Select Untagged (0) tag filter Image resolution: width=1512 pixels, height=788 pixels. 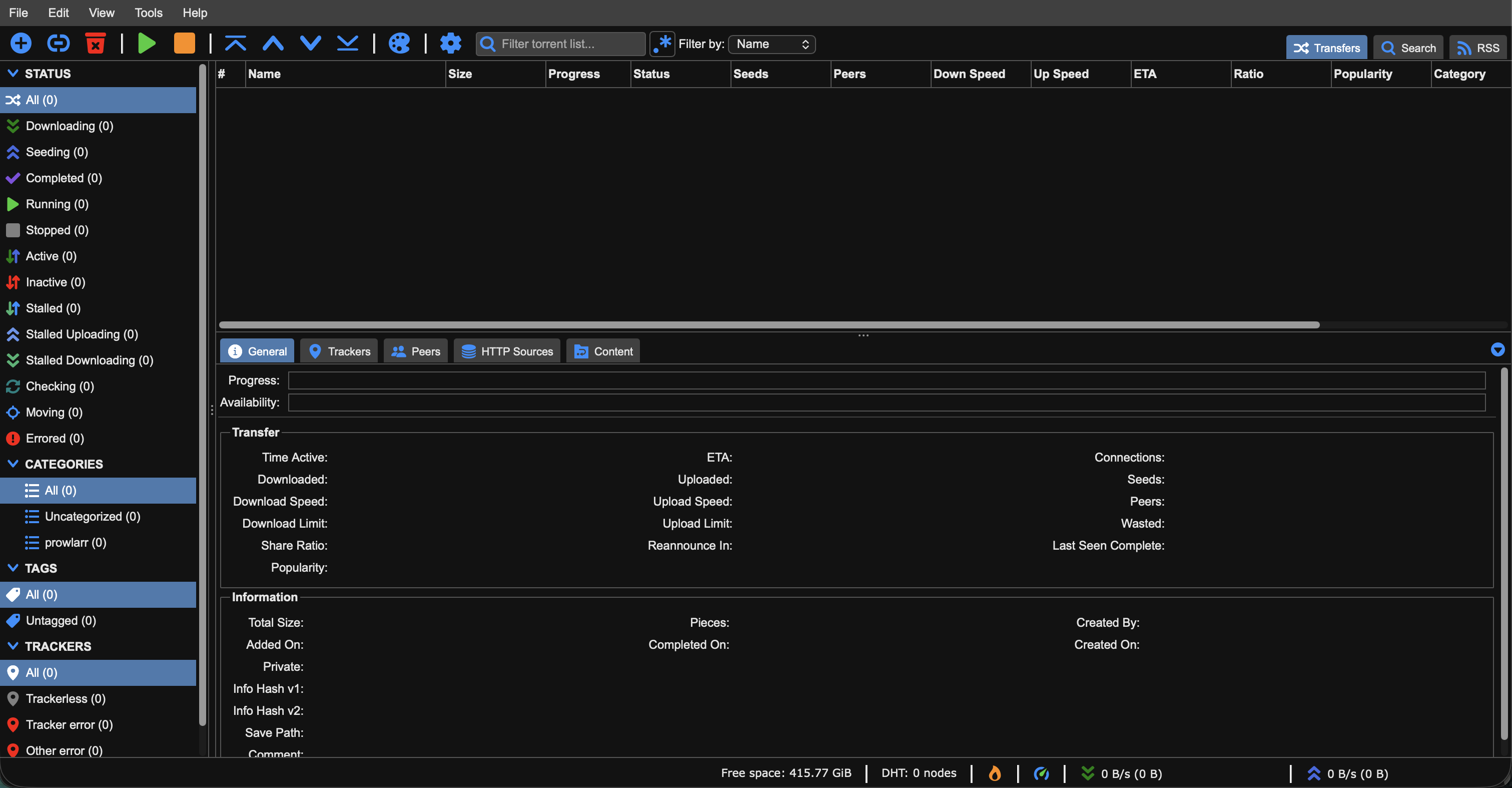coord(98,621)
